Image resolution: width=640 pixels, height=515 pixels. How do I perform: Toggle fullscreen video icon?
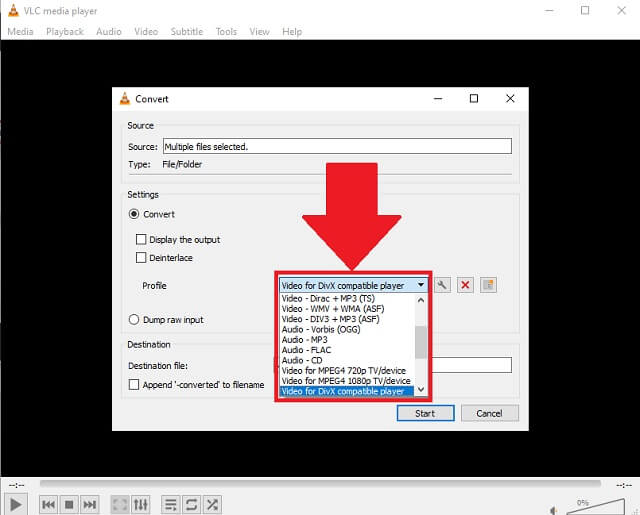120,505
